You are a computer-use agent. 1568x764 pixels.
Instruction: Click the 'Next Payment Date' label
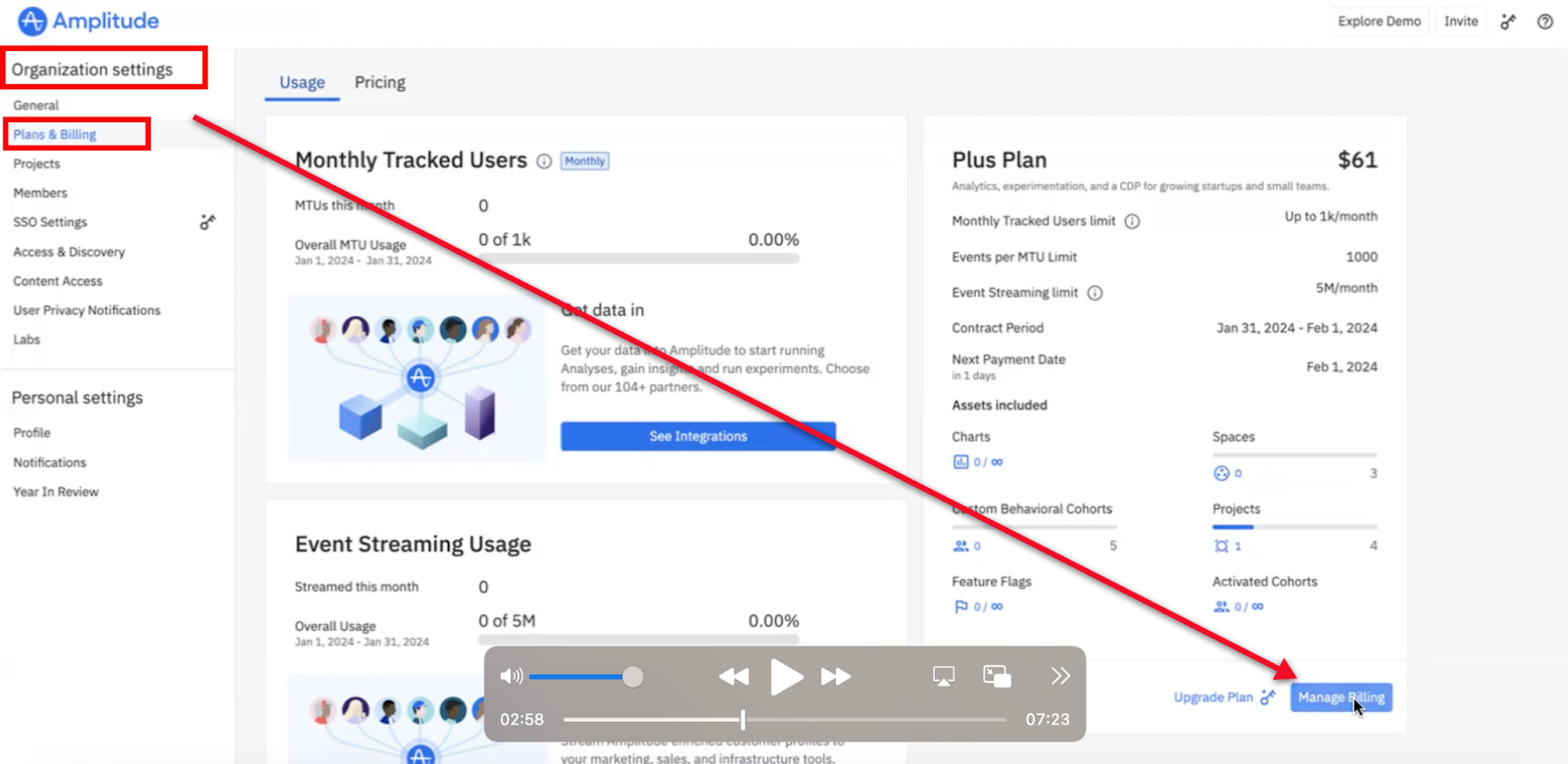click(x=1008, y=359)
